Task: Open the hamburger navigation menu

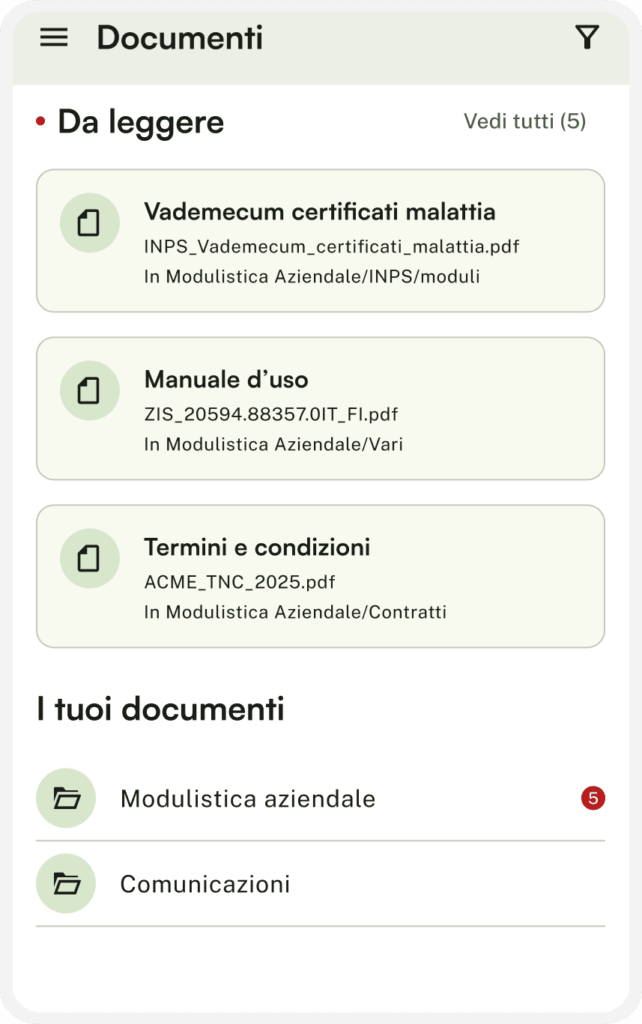Action: pos(54,38)
